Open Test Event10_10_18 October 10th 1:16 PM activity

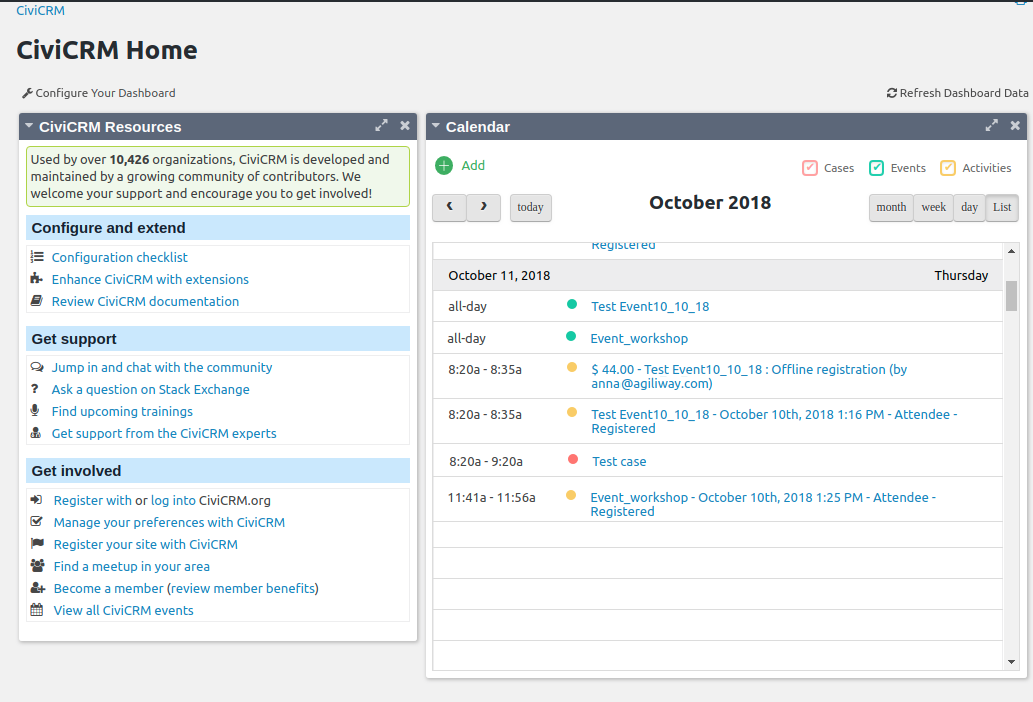[774, 421]
